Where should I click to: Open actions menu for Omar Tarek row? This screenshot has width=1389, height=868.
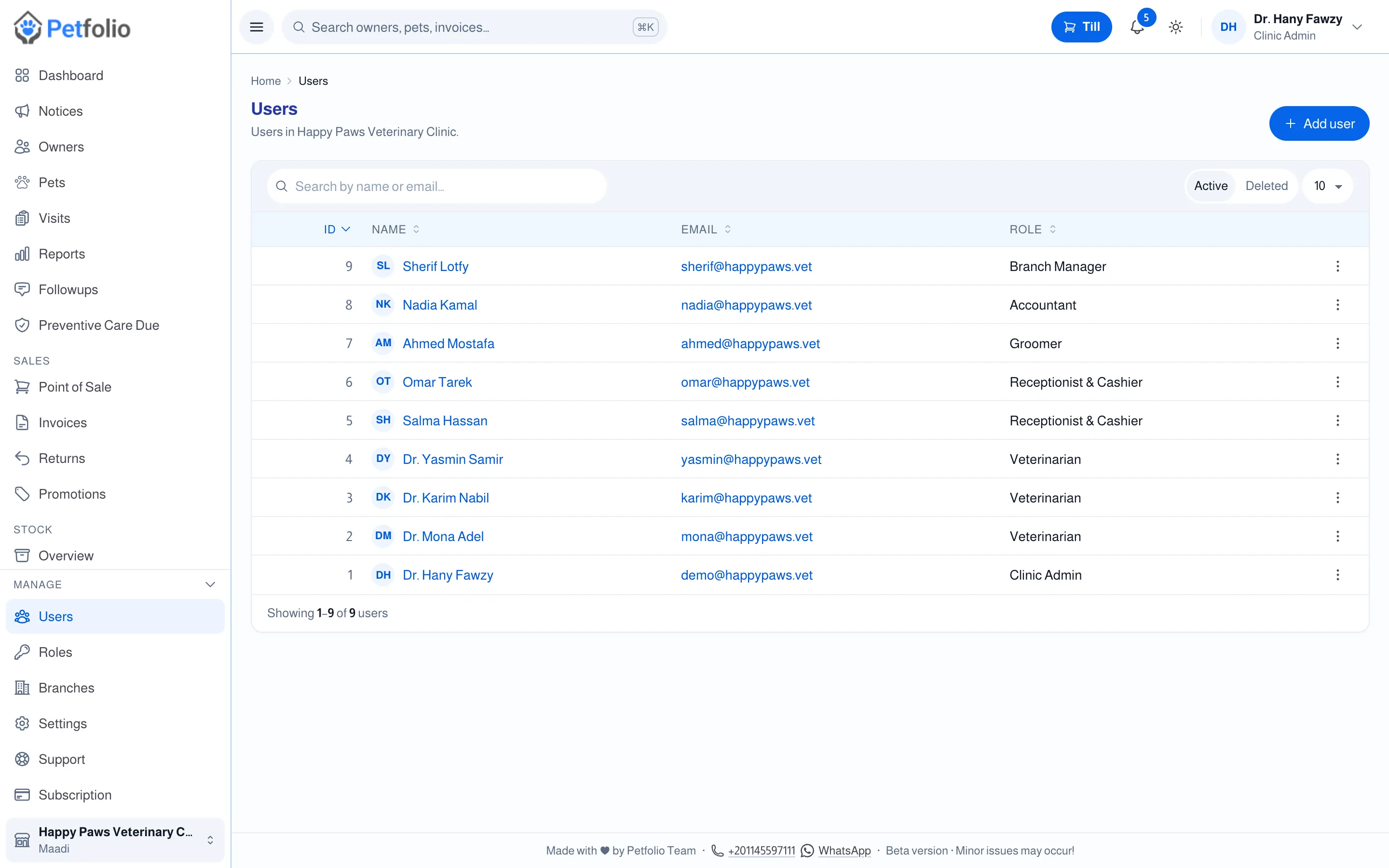point(1338,382)
